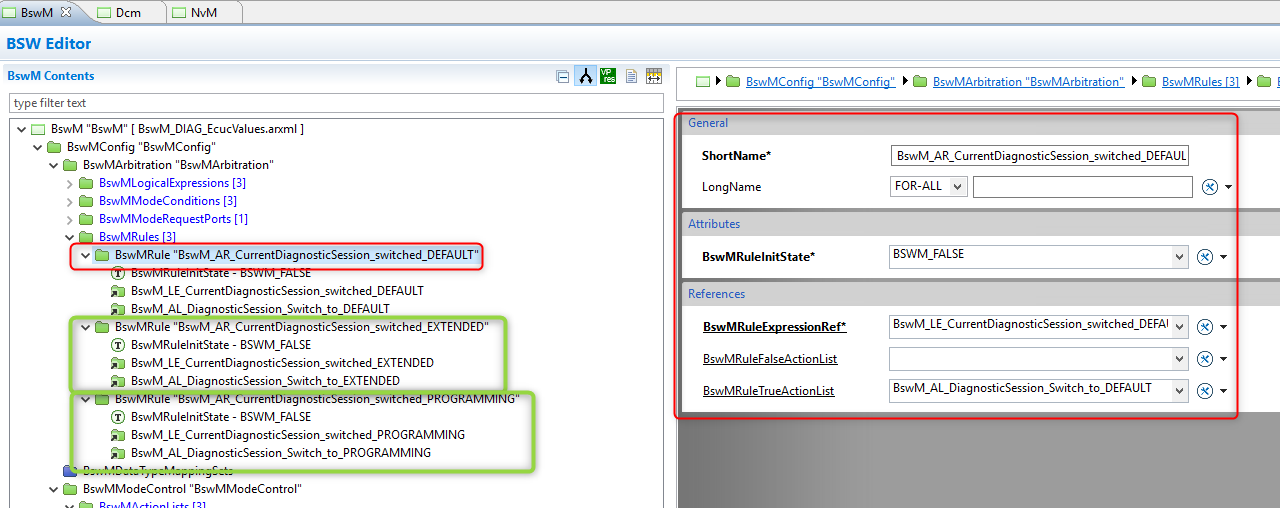Follow the BswMRuleFalseActionList label link
Image resolution: width=1280 pixels, height=508 pixels.
pyautogui.click(x=770, y=359)
